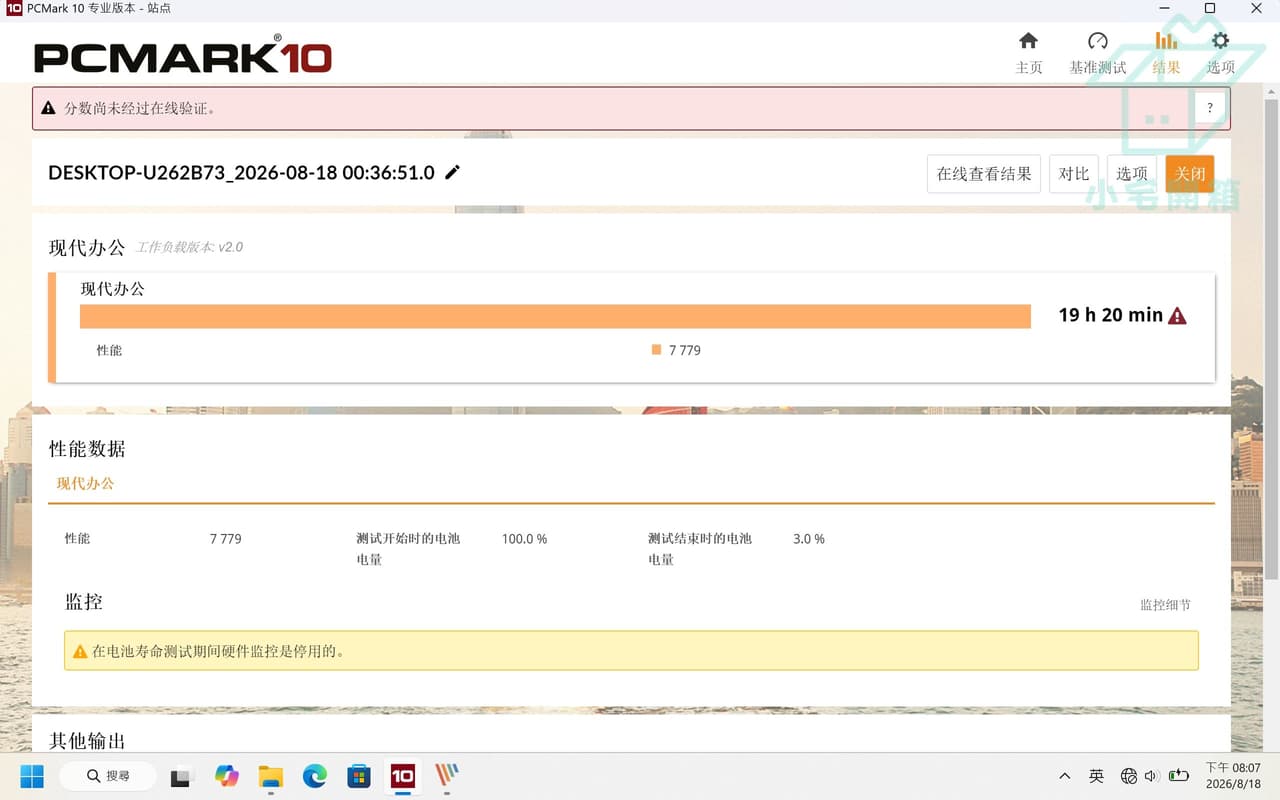Launch Copilot from the taskbar
Screen dimensions: 1280x800
[227, 776]
